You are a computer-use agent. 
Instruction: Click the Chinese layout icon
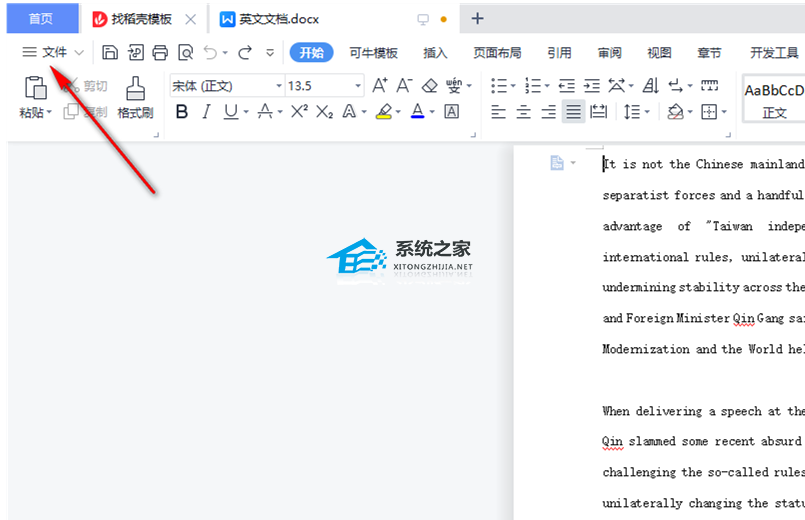[x=617, y=85]
